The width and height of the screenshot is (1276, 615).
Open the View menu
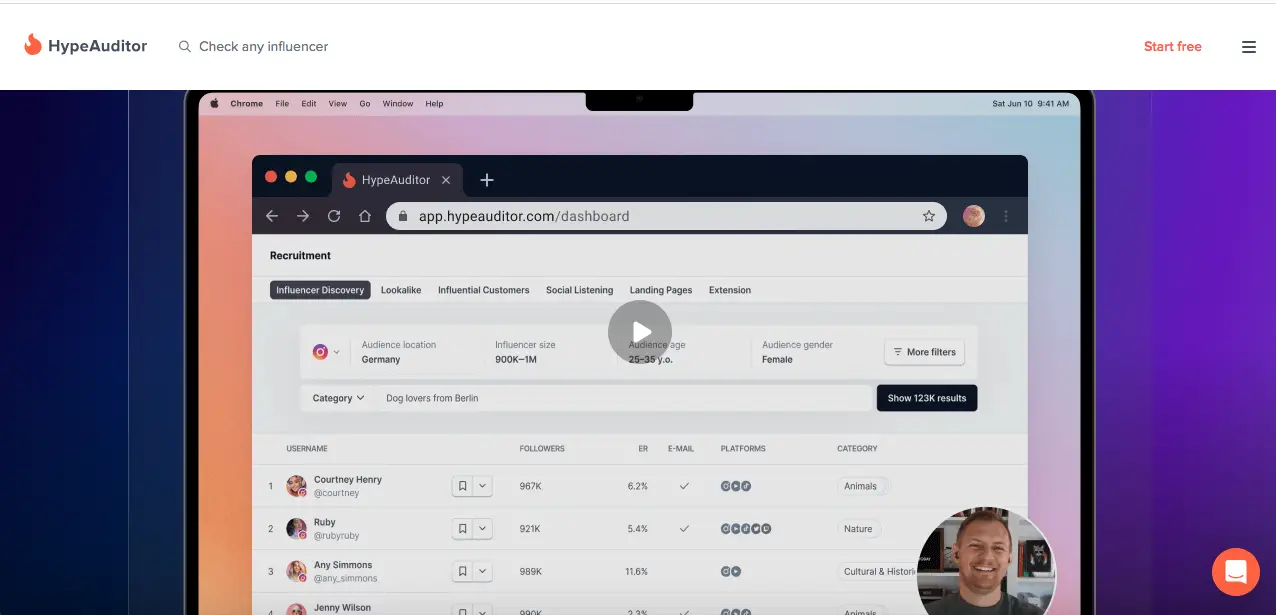pyautogui.click(x=338, y=103)
